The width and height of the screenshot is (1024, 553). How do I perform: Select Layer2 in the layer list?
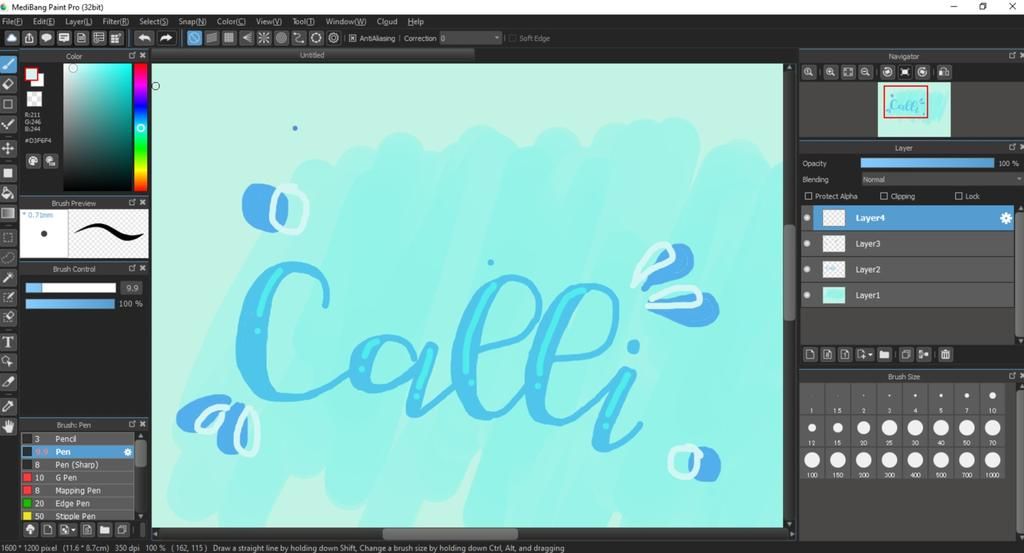click(908, 269)
